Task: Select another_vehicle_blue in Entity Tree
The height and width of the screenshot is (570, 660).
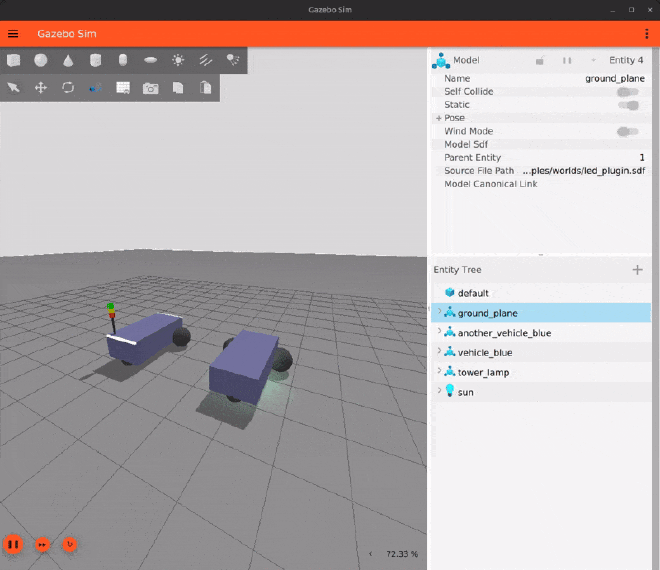Action: pyautogui.click(x=504, y=333)
